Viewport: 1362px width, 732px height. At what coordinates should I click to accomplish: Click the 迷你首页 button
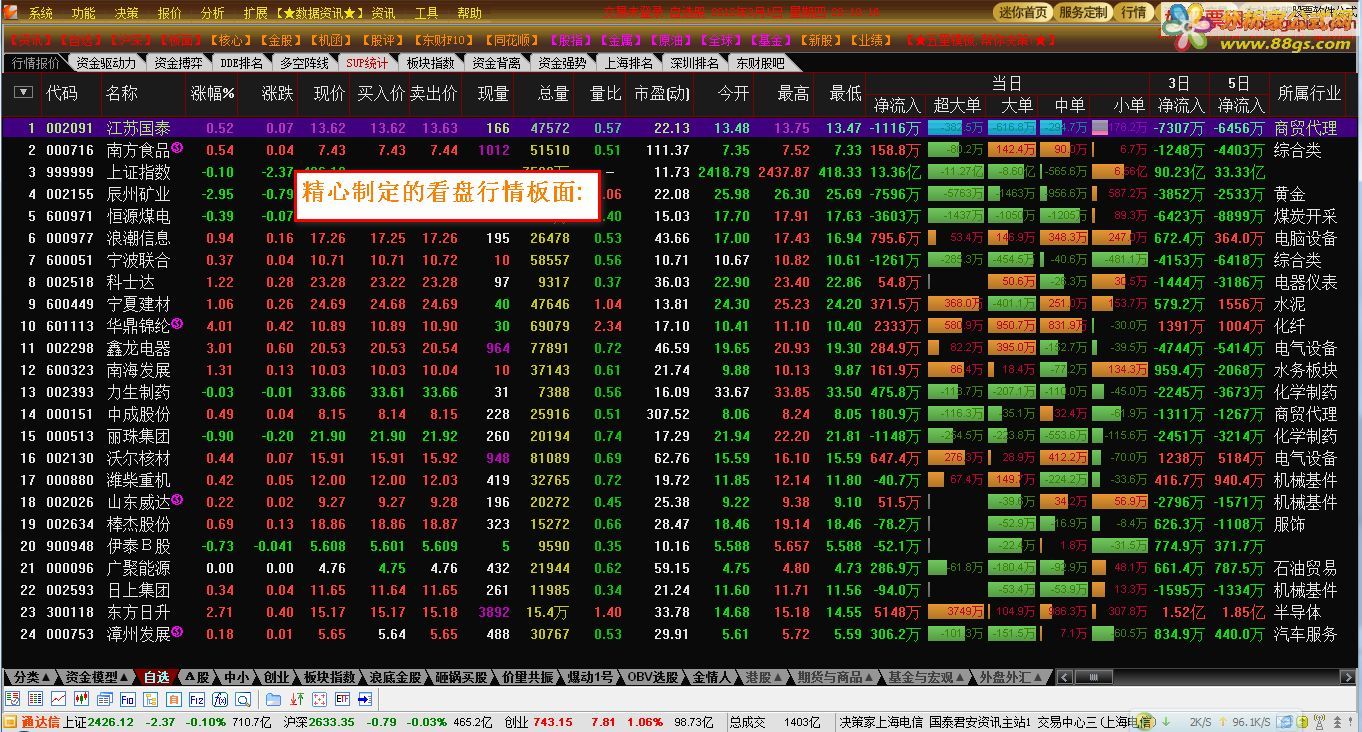(x=1023, y=12)
